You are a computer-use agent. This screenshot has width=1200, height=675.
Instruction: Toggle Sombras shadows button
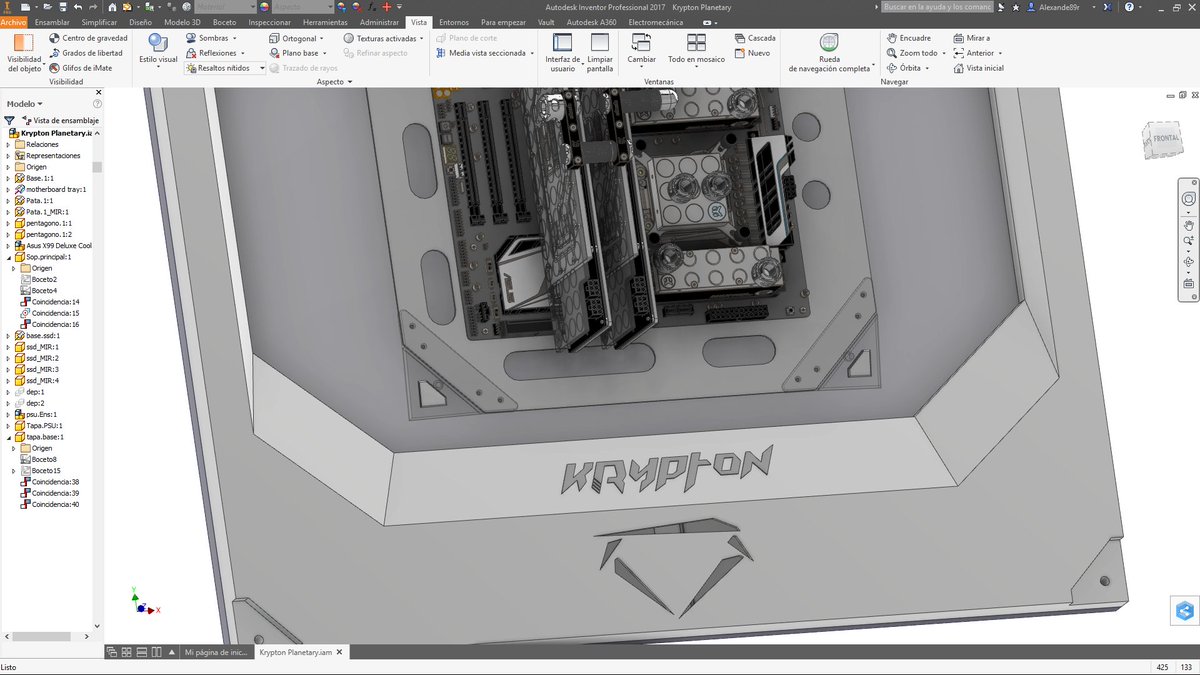tap(213, 38)
